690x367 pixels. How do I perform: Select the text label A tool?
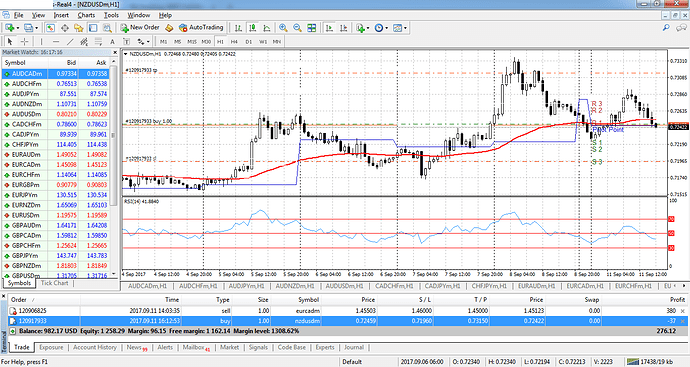pos(112,41)
